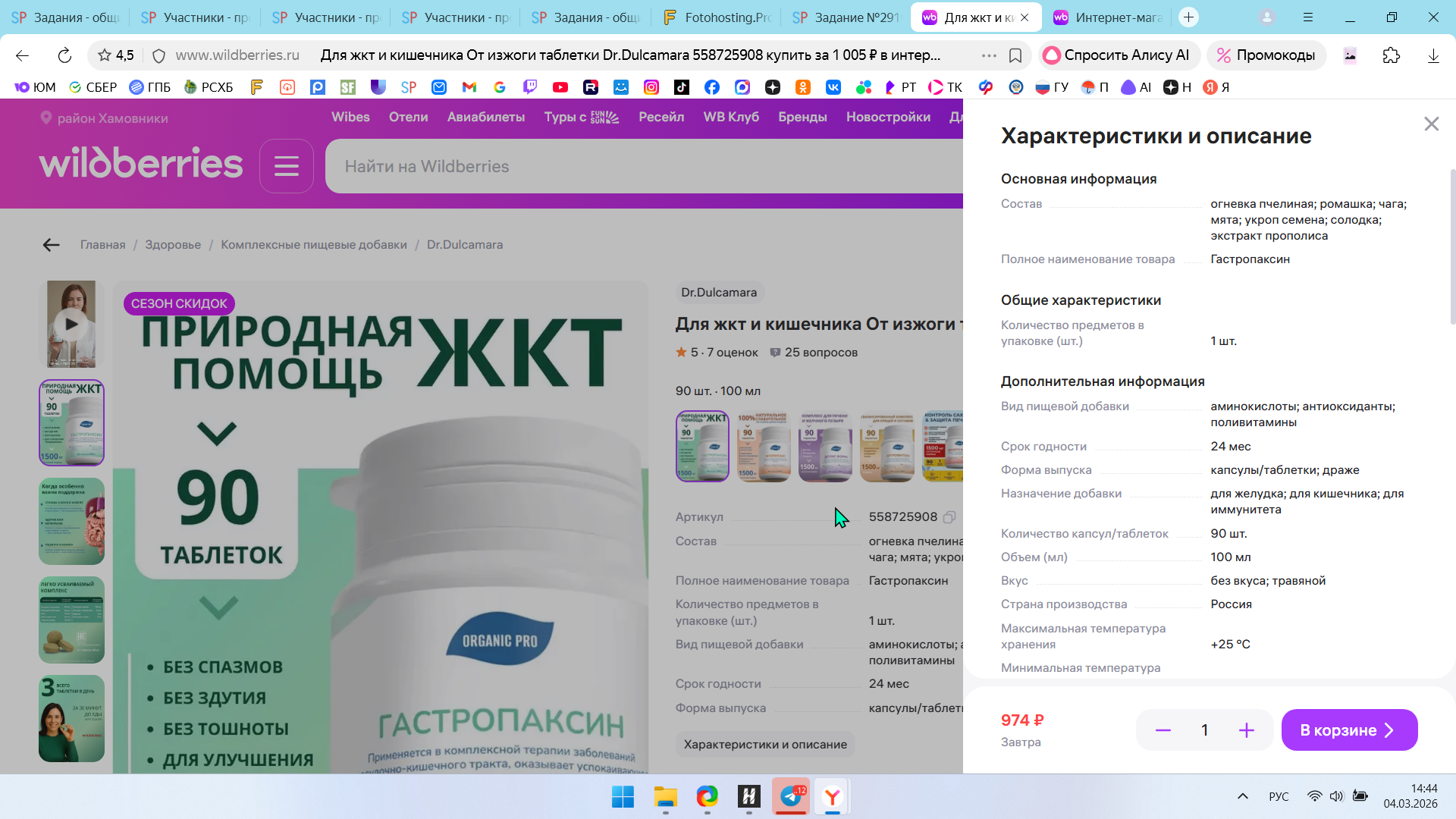The height and width of the screenshot is (819, 1456).
Task: Reload the current page
Action: [x=64, y=55]
